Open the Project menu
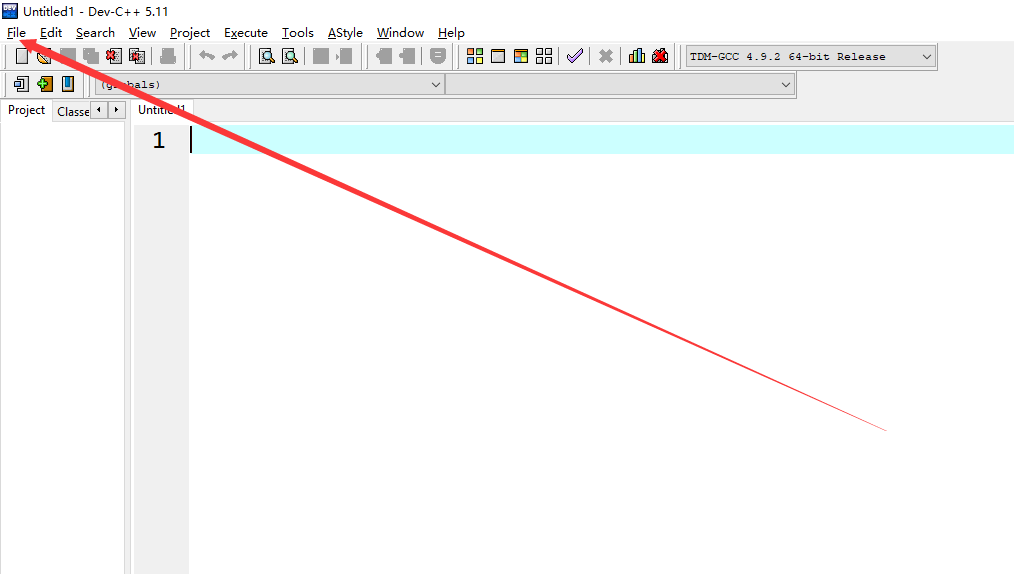Viewport: 1014px width, 574px height. (x=189, y=33)
